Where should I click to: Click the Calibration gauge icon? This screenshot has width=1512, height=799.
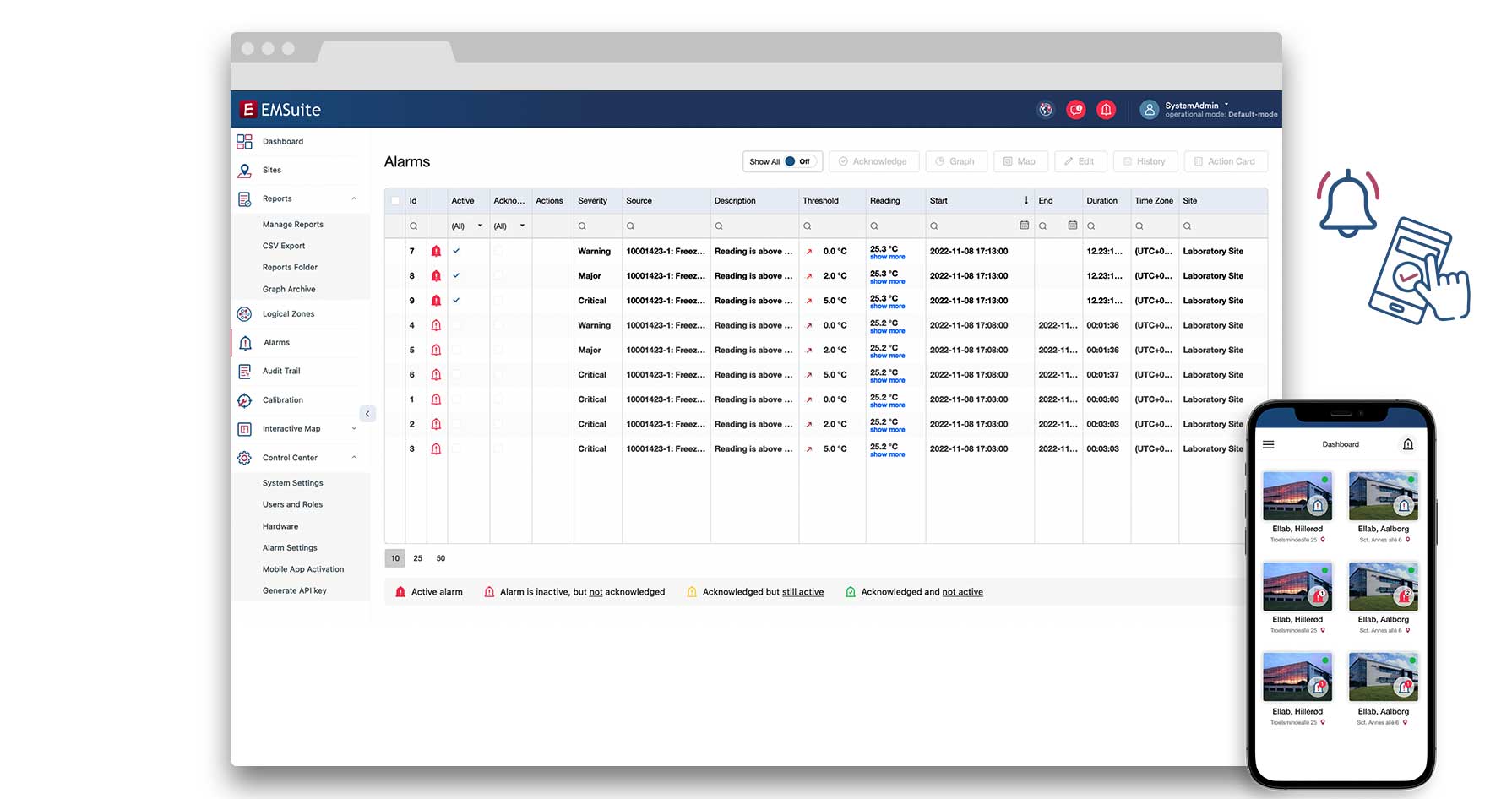click(244, 400)
